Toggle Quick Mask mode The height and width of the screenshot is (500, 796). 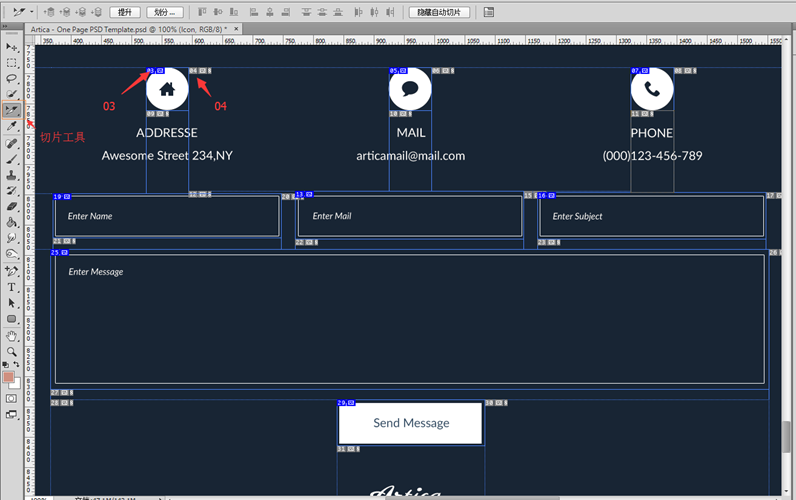point(12,398)
